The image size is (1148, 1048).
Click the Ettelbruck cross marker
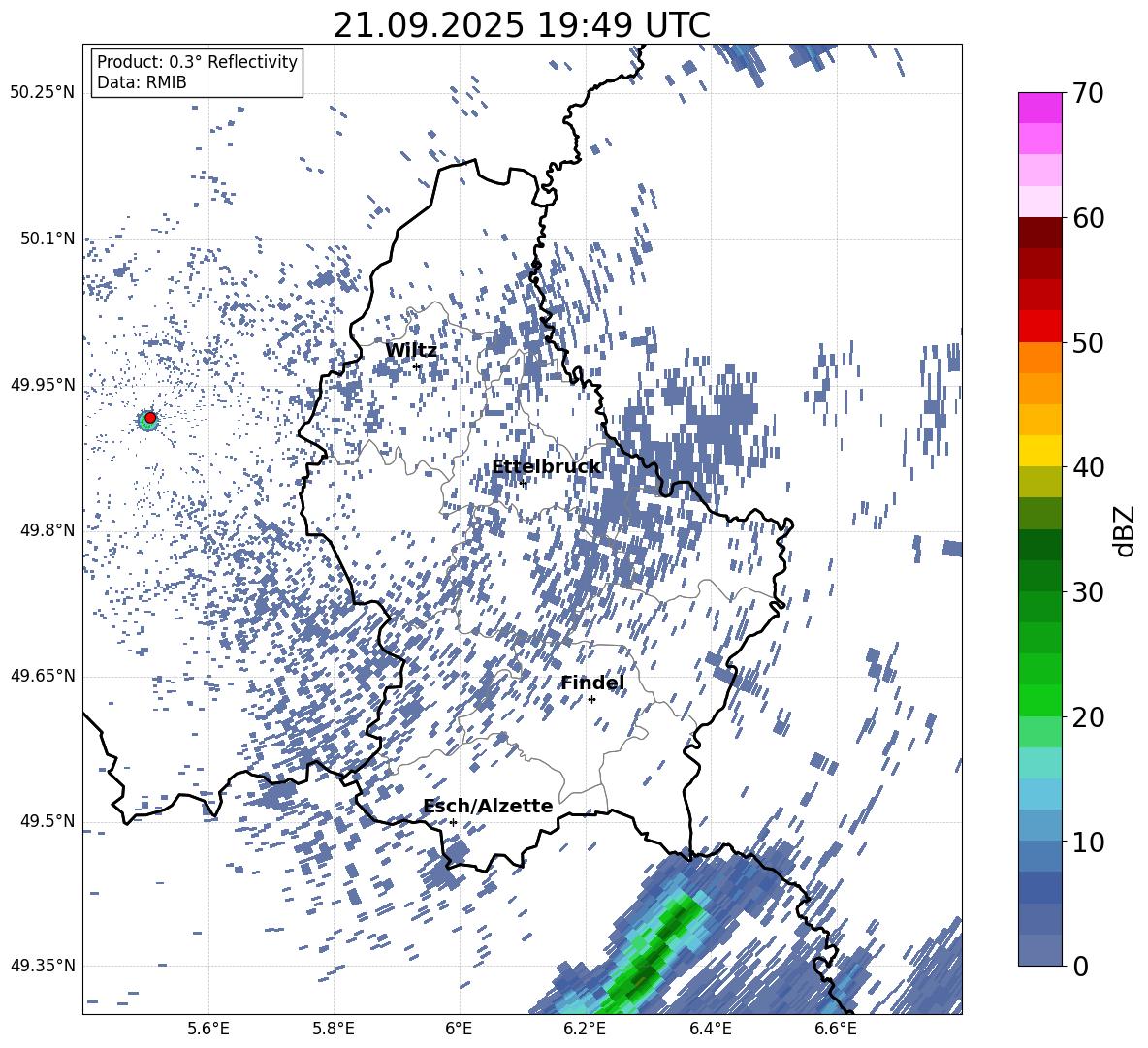point(523,483)
